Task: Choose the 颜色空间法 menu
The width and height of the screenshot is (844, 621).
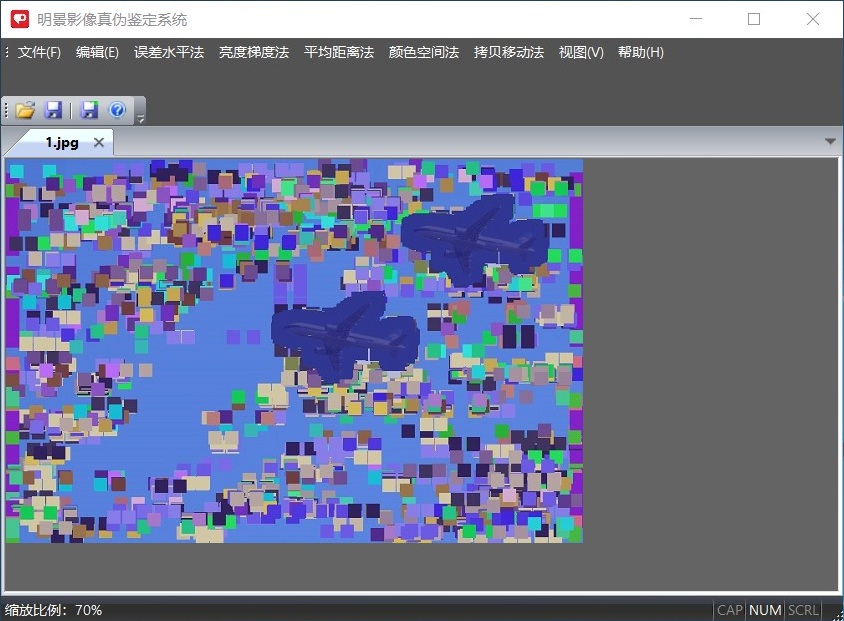Action: click(x=424, y=52)
